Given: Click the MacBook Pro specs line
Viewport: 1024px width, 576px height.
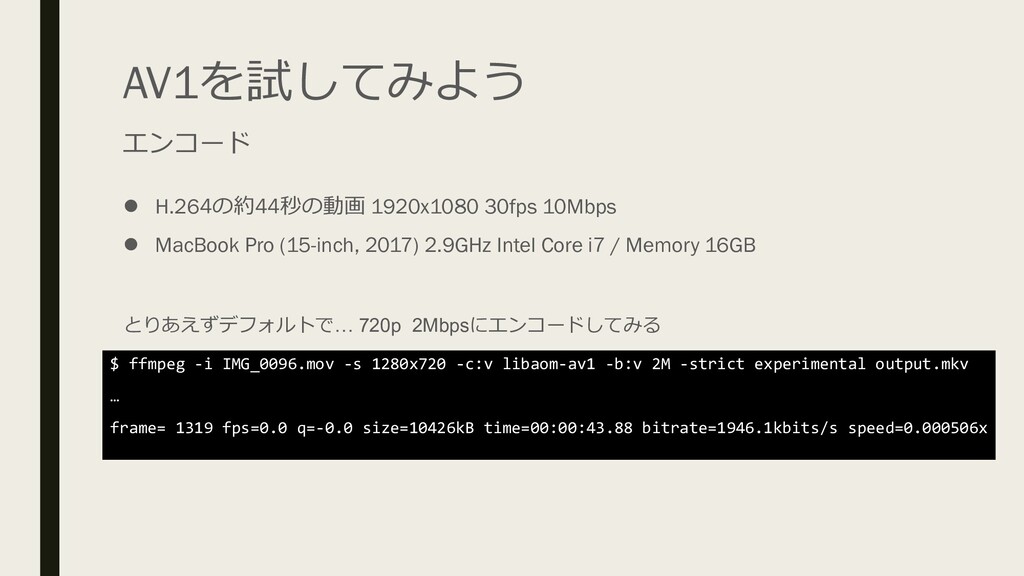Looking at the screenshot, I should click(455, 245).
